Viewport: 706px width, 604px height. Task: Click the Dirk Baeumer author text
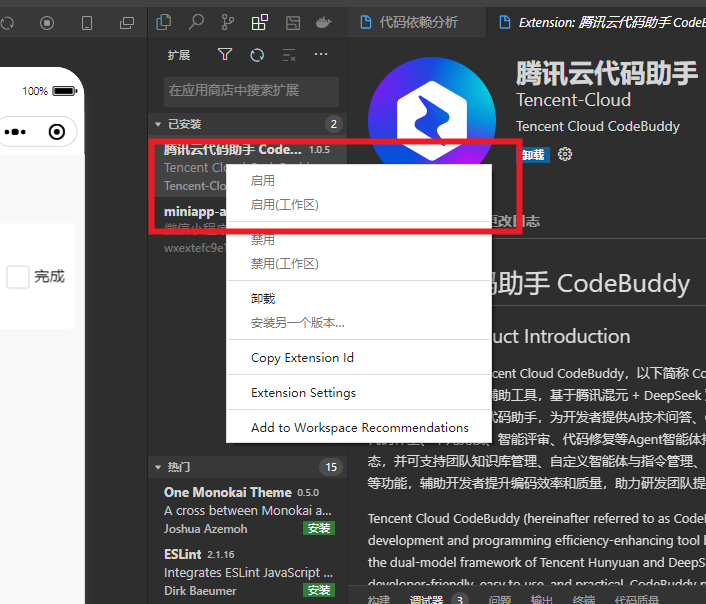click(x=200, y=591)
